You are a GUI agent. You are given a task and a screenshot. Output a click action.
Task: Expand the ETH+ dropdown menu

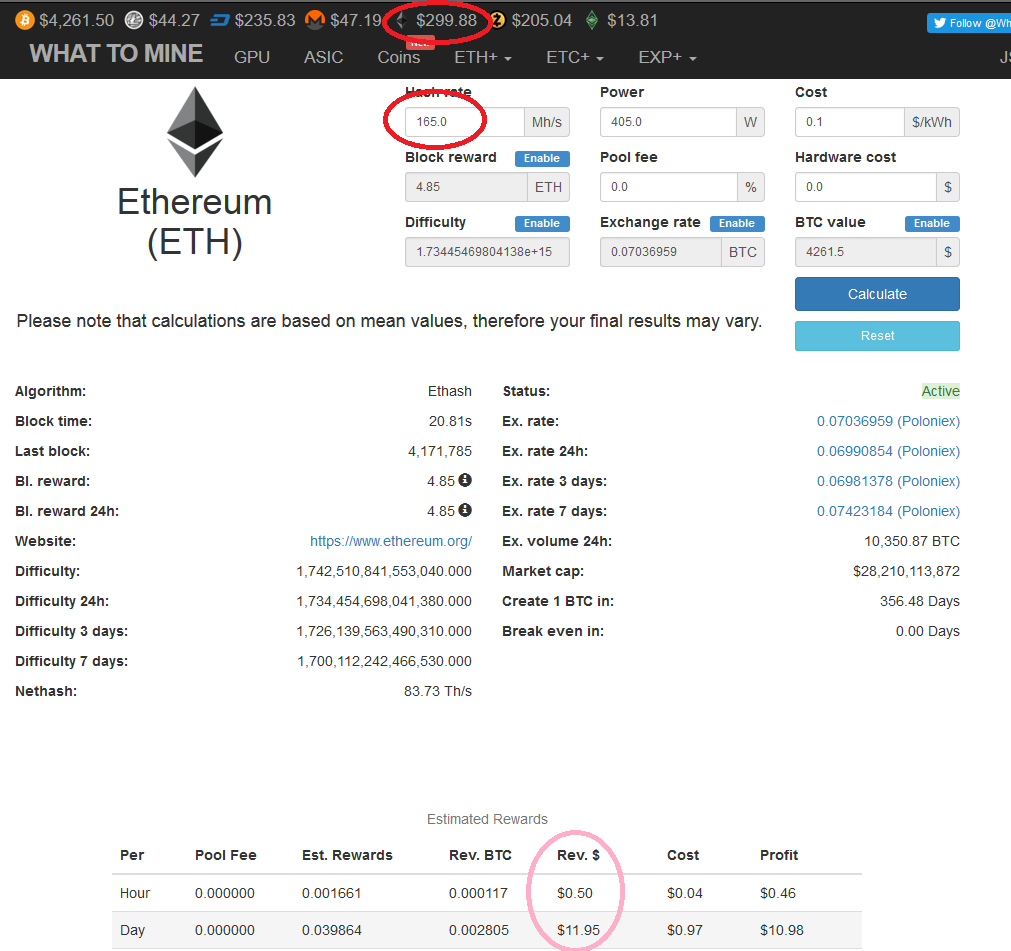point(483,57)
